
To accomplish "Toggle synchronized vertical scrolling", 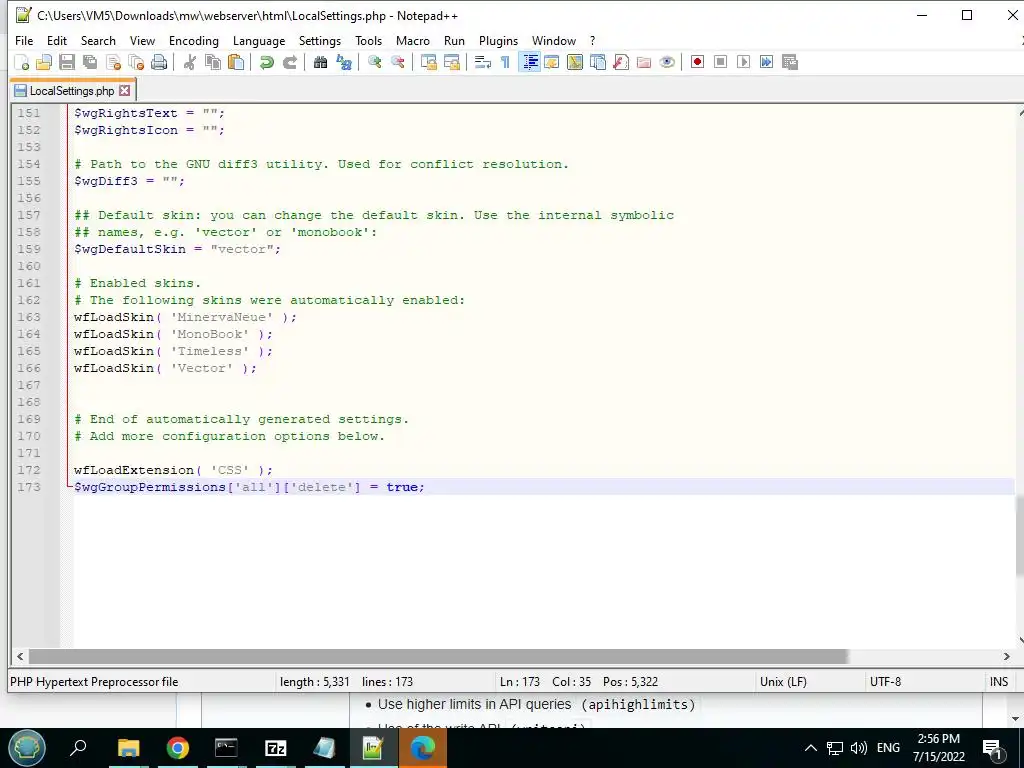I will (x=428, y=62).
